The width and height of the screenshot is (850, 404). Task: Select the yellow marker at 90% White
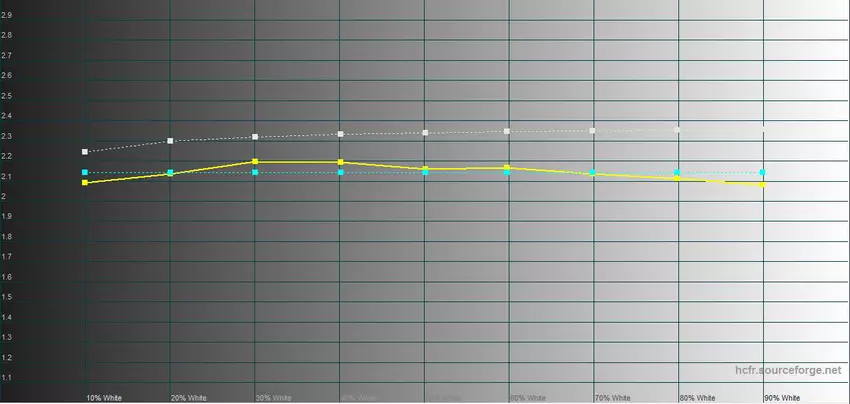click(763, 185)
